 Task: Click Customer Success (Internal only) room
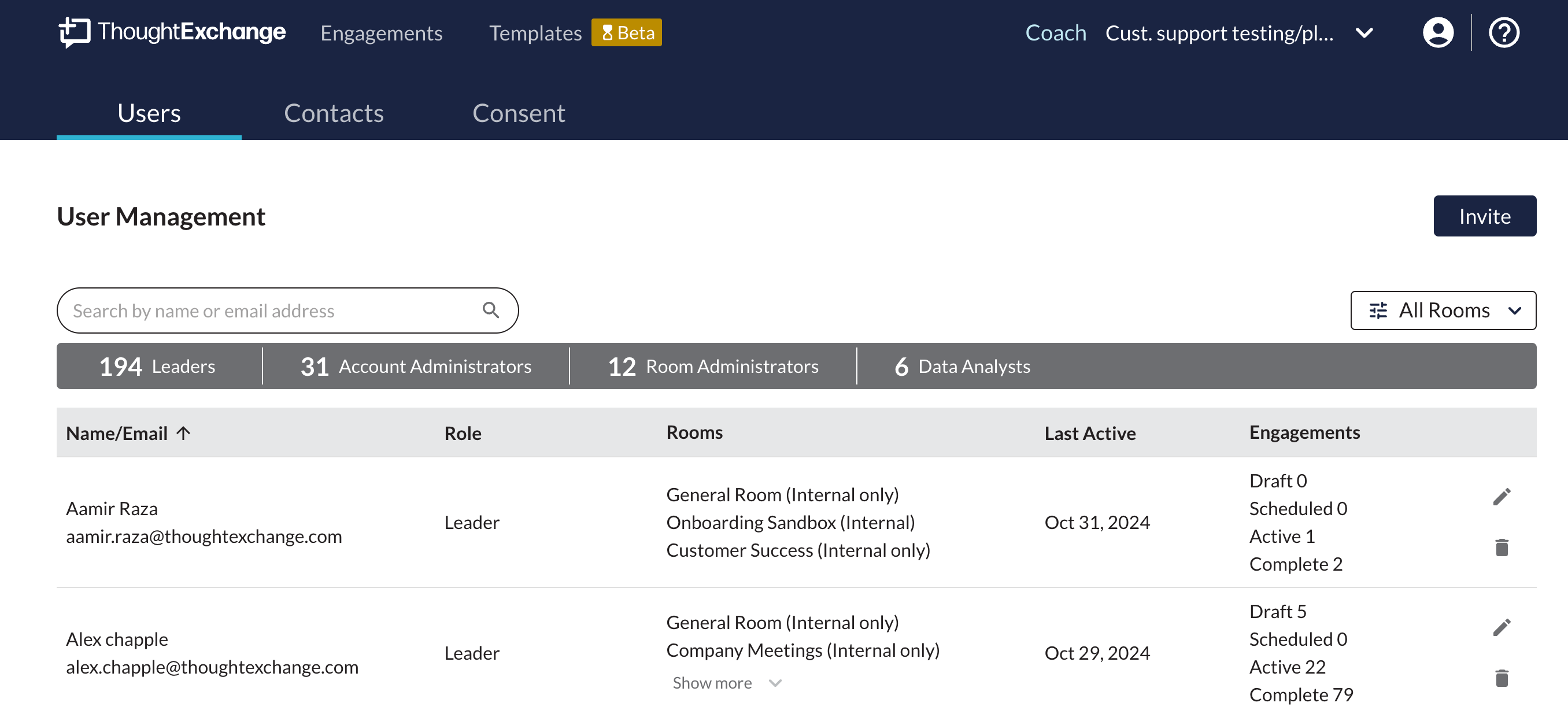(798, 550)
